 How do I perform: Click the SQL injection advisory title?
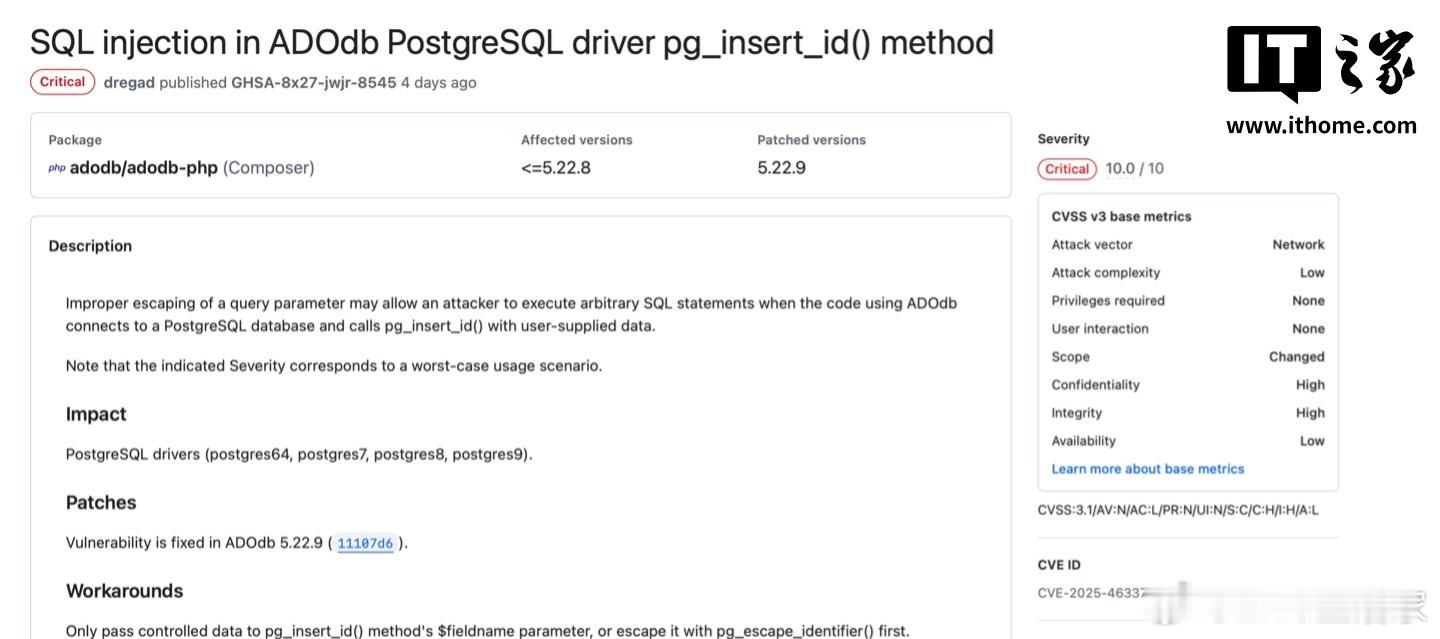click(x=511, y=43)
